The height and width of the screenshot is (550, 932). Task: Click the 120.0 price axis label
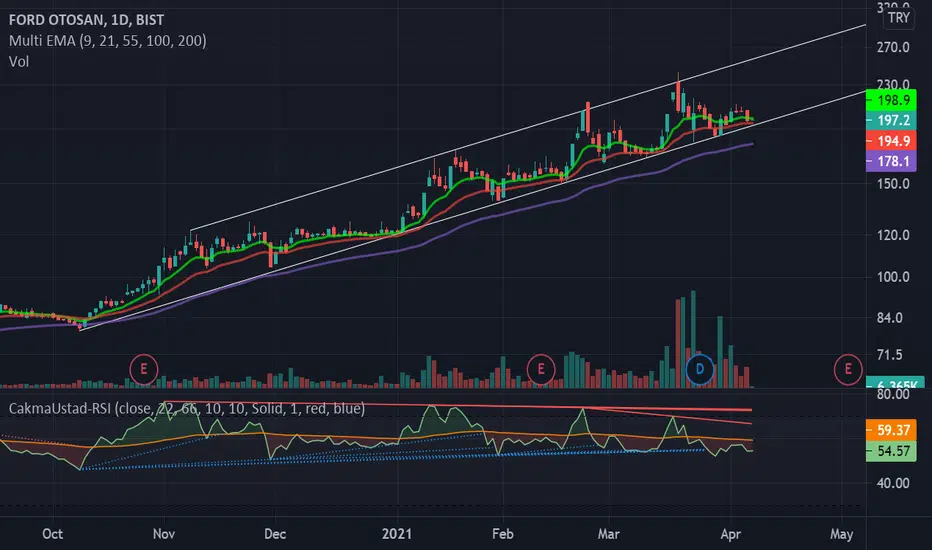pyautogui.click(x=893, y=235)
